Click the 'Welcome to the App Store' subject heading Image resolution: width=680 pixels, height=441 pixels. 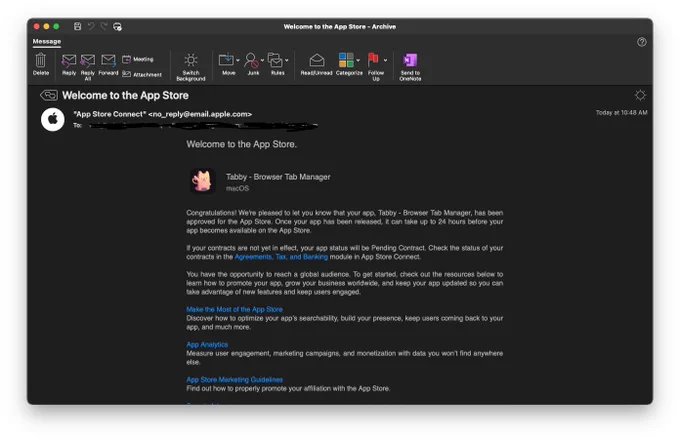125,95
